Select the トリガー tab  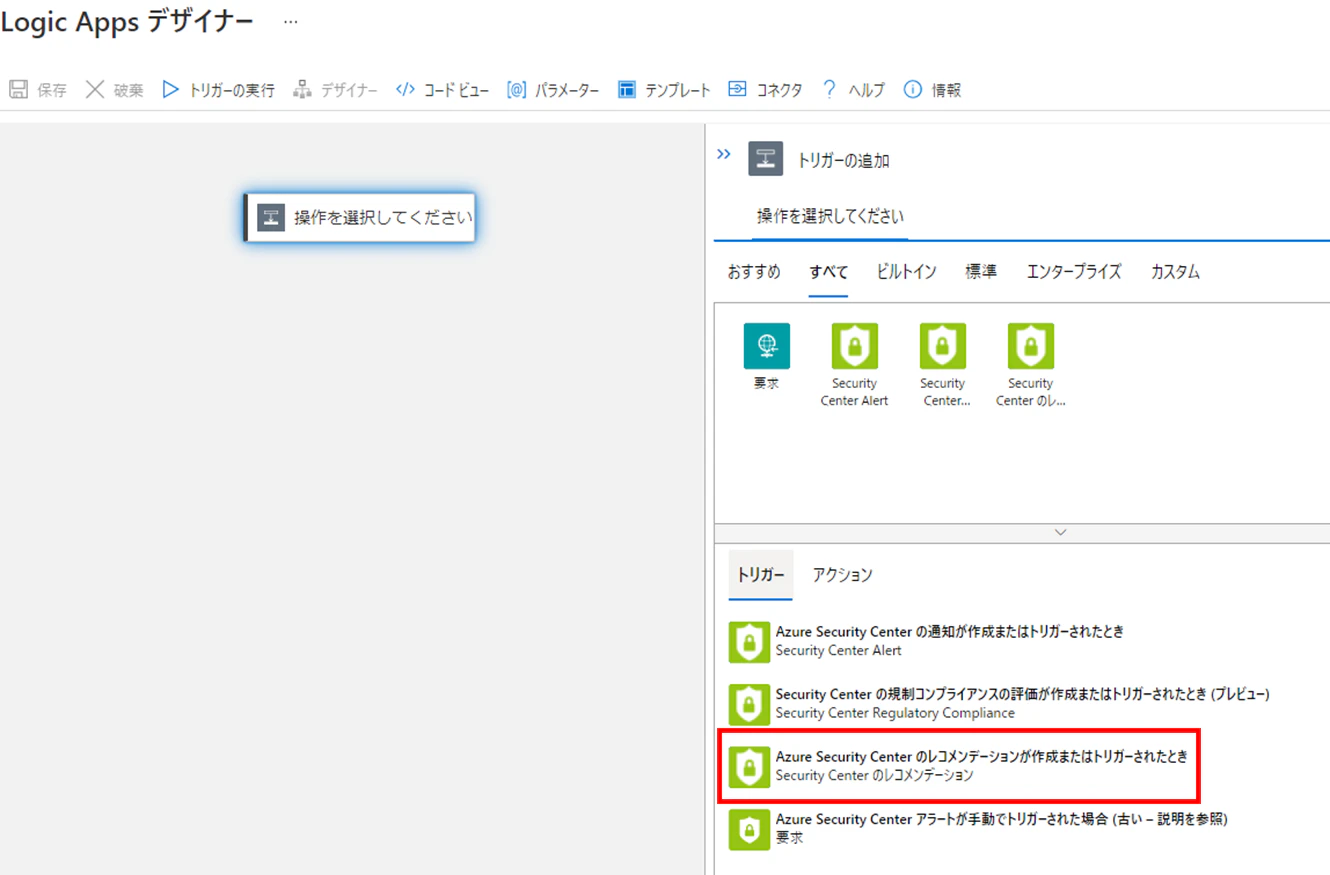click(x=761, y=575)
